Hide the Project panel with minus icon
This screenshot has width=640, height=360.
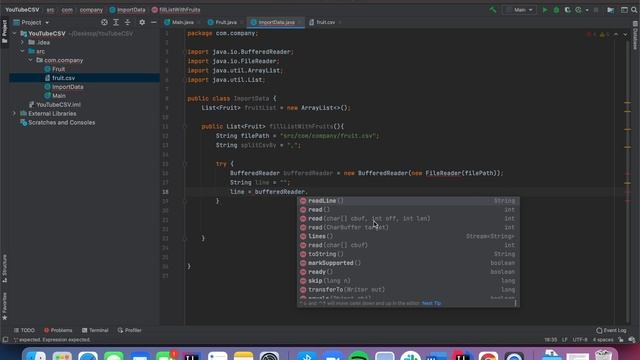153,22
